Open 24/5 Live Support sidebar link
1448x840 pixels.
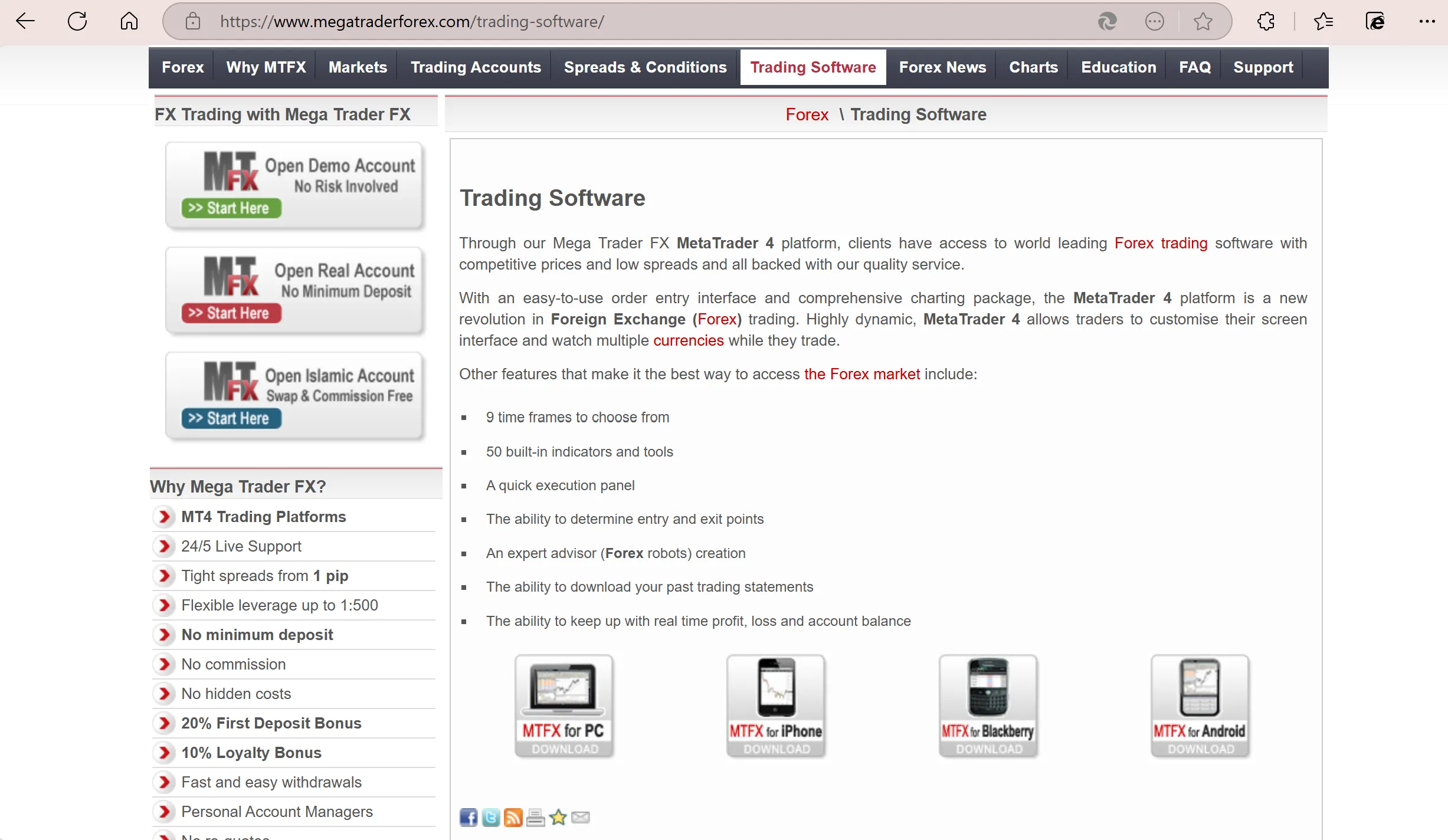coord(241,546)
